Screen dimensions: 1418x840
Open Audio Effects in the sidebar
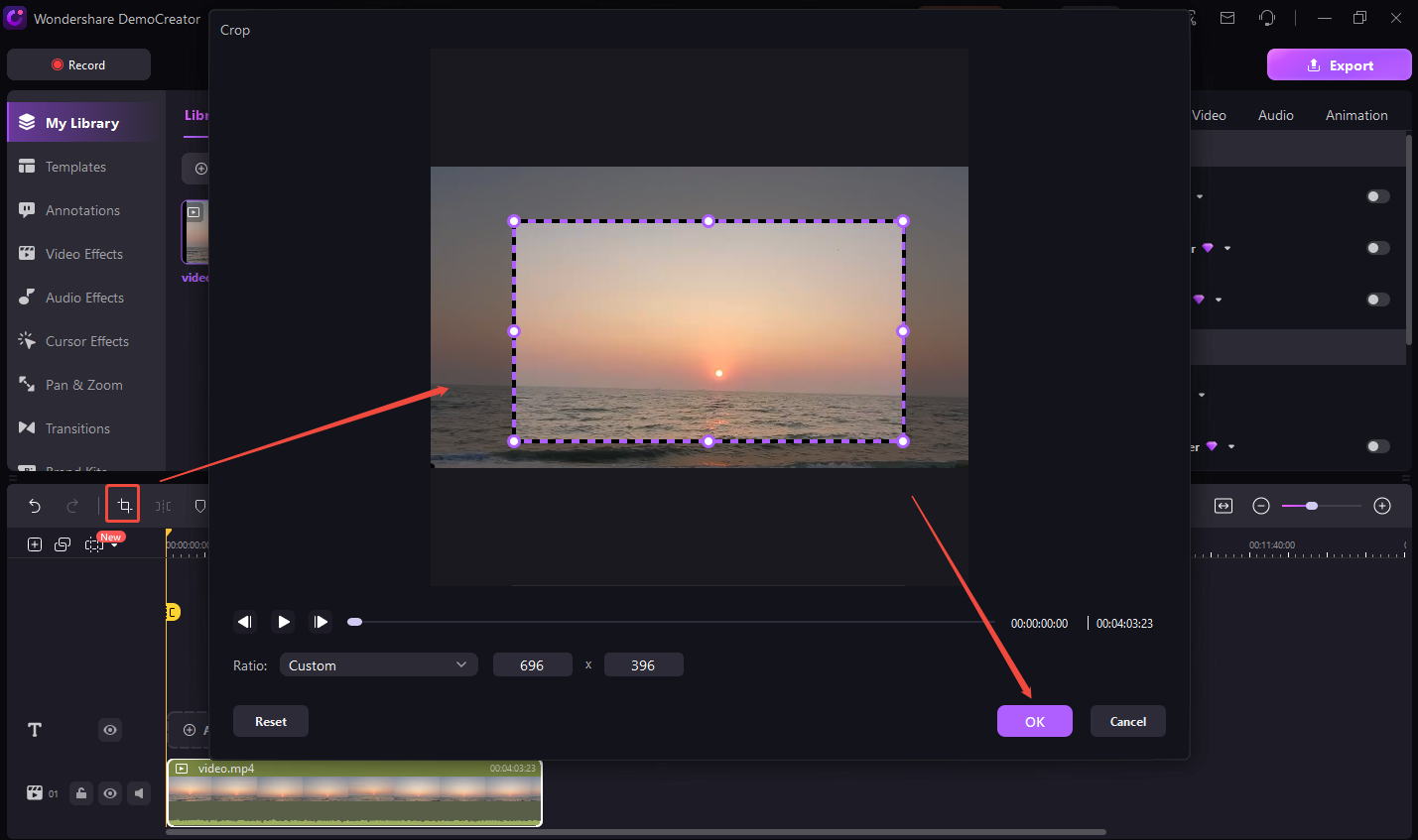click(x=86, y=298)
